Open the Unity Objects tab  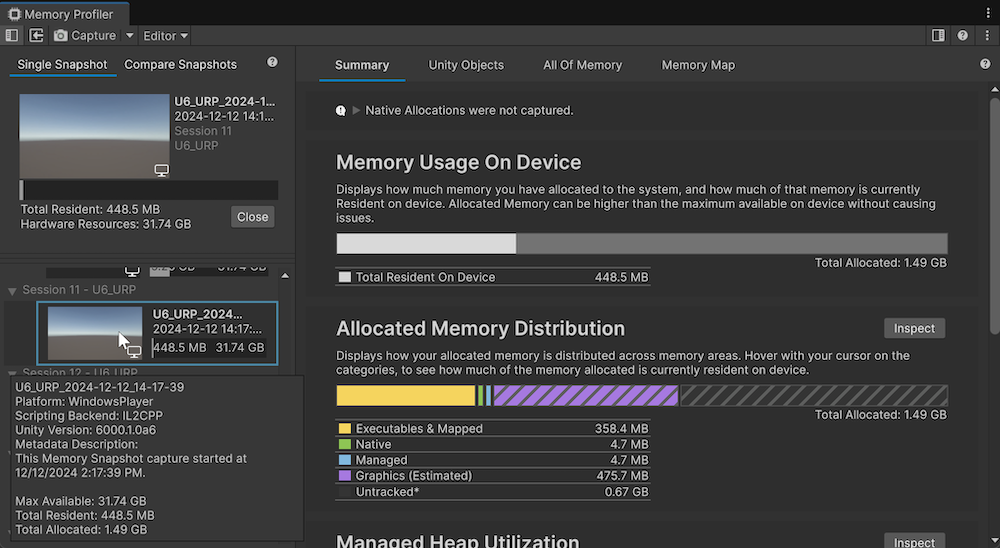click(x=466, y=65)
